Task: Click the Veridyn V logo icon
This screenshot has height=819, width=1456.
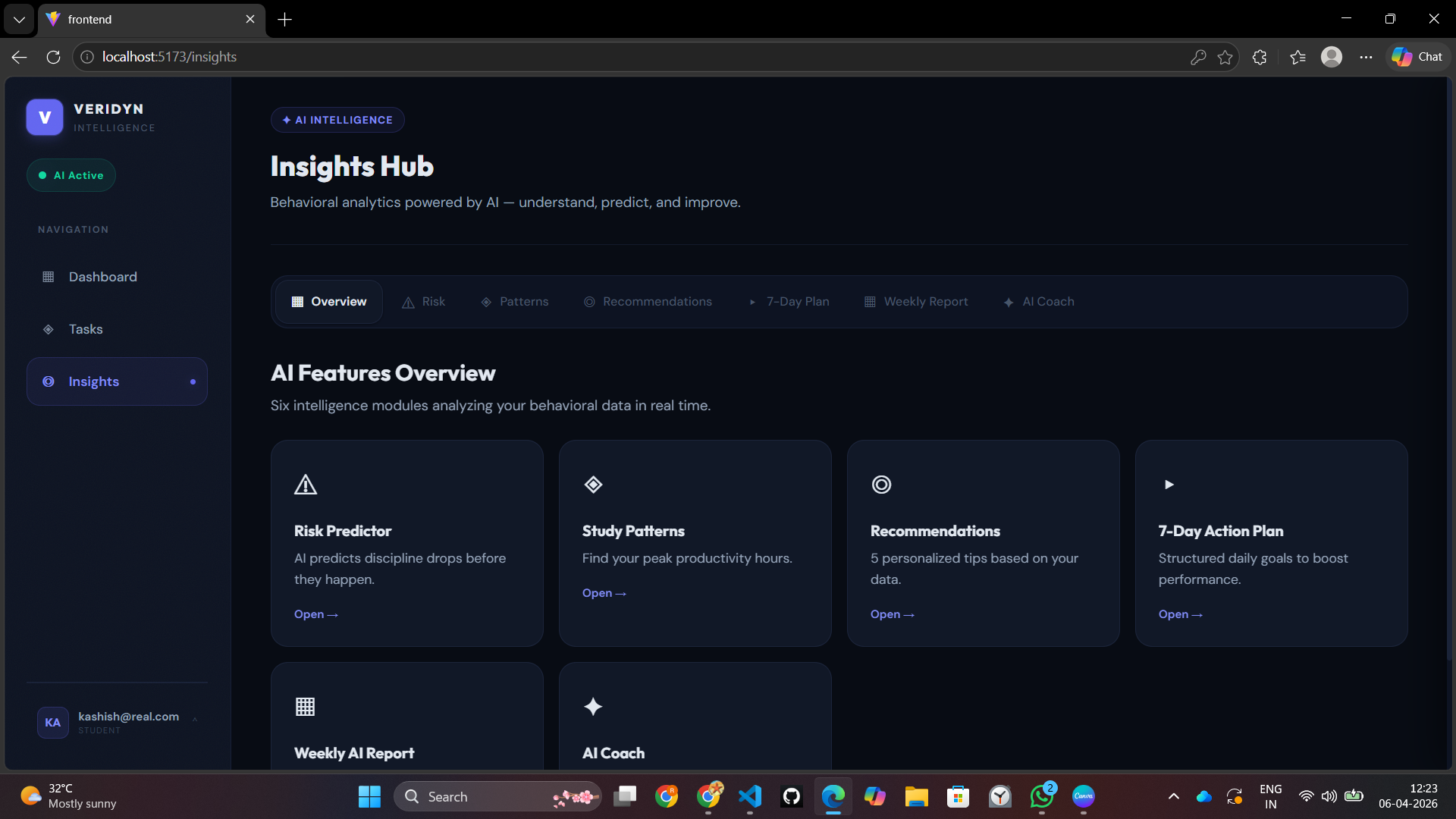Action: coord(45,118)
